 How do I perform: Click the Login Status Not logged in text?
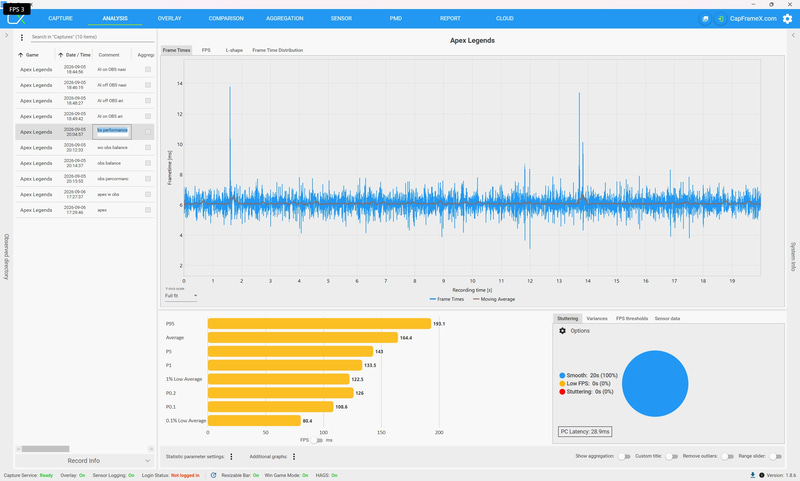point(185,475)
